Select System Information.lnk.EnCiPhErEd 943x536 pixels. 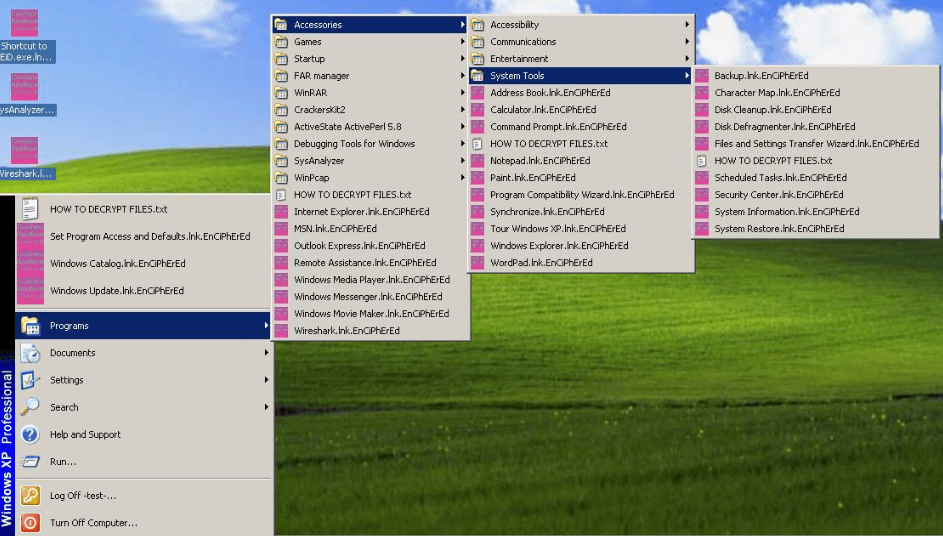click(815, 212)
